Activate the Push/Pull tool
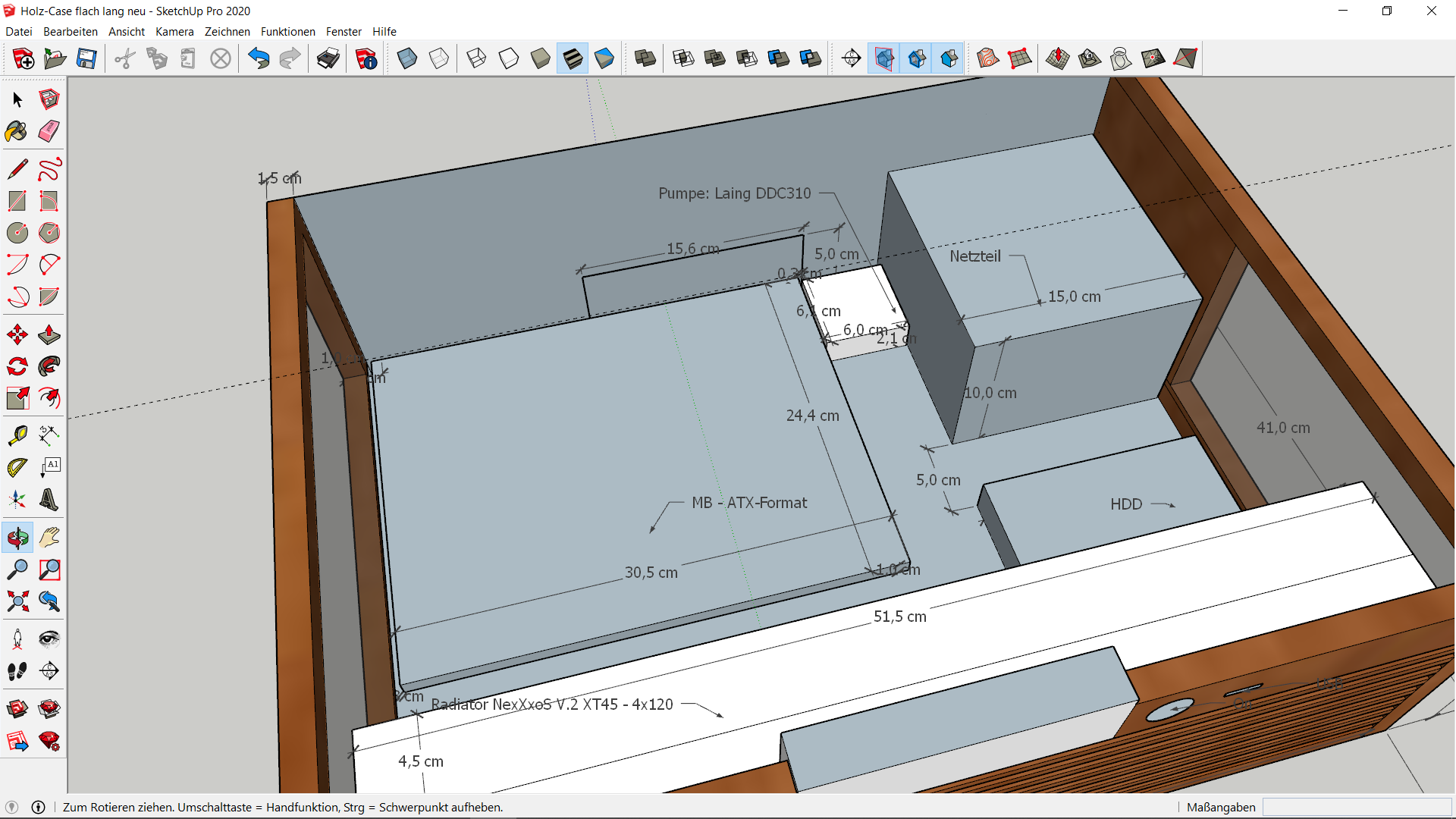The image size is (1456, 819). [49, 334]
